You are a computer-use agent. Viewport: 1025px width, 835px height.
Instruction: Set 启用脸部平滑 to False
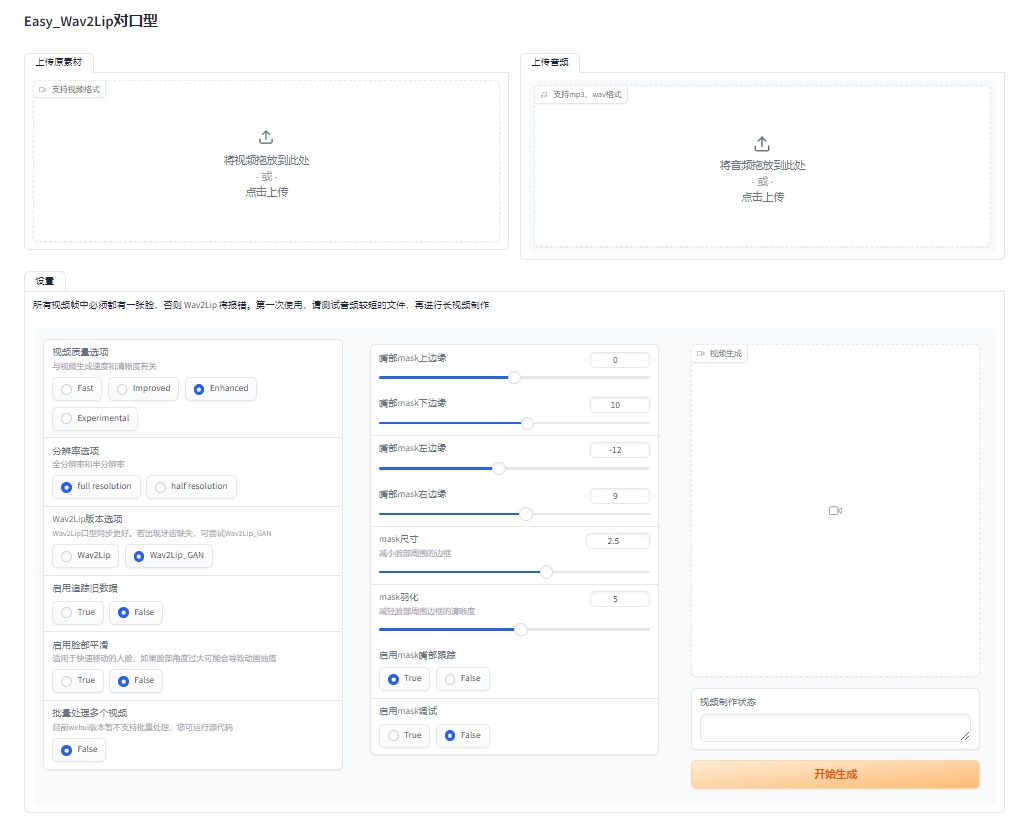136,681
